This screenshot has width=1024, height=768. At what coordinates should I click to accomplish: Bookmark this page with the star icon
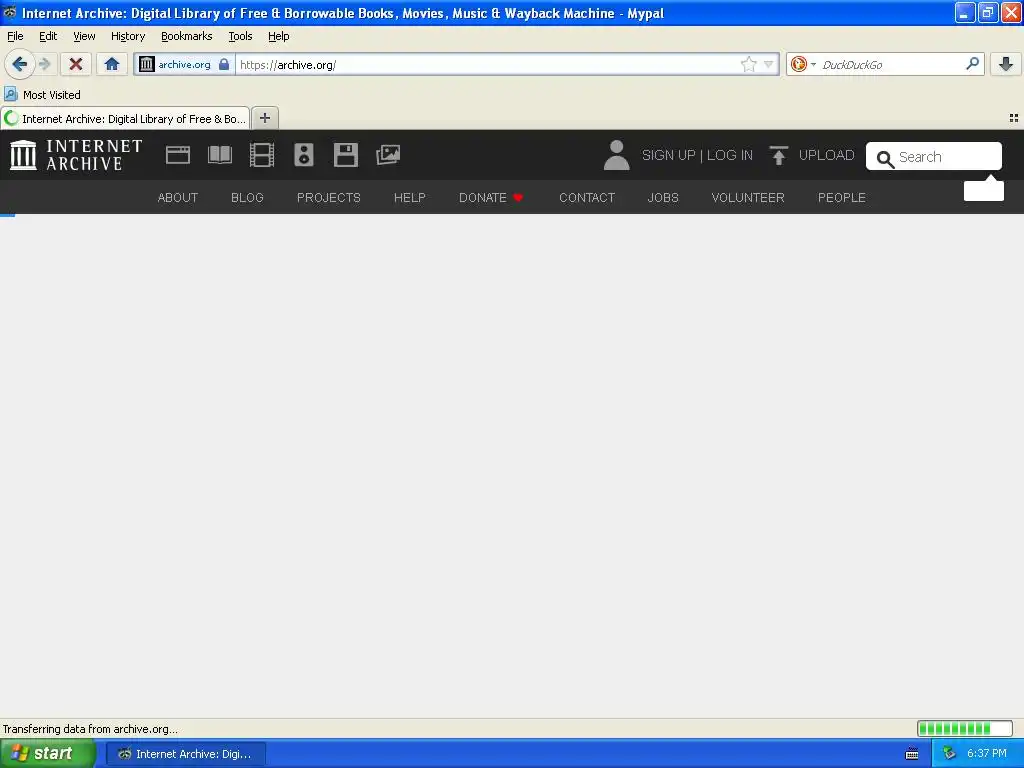(748, 64)
